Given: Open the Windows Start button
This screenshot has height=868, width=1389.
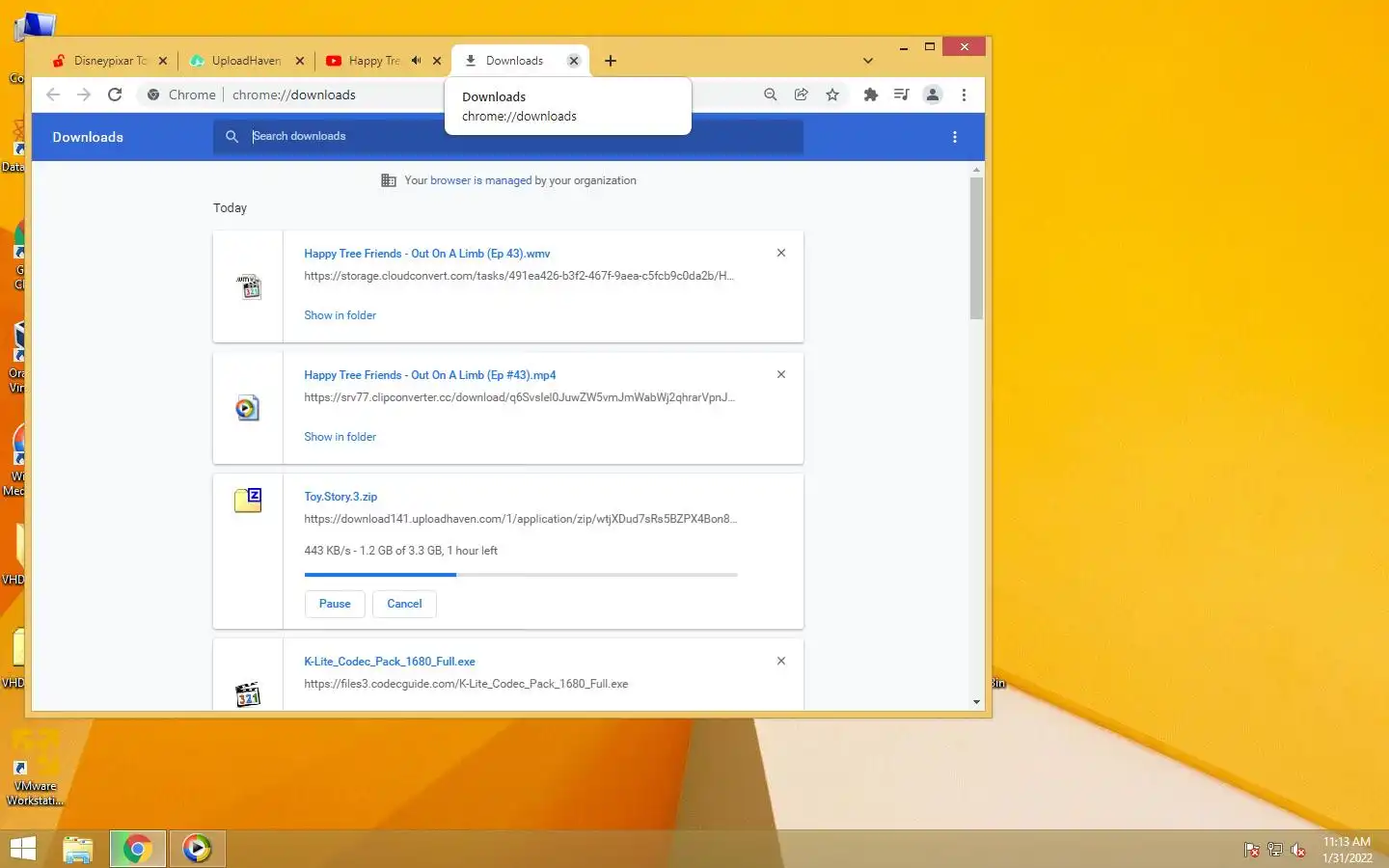Looking at the screenshot, I should tap(22, 849).
